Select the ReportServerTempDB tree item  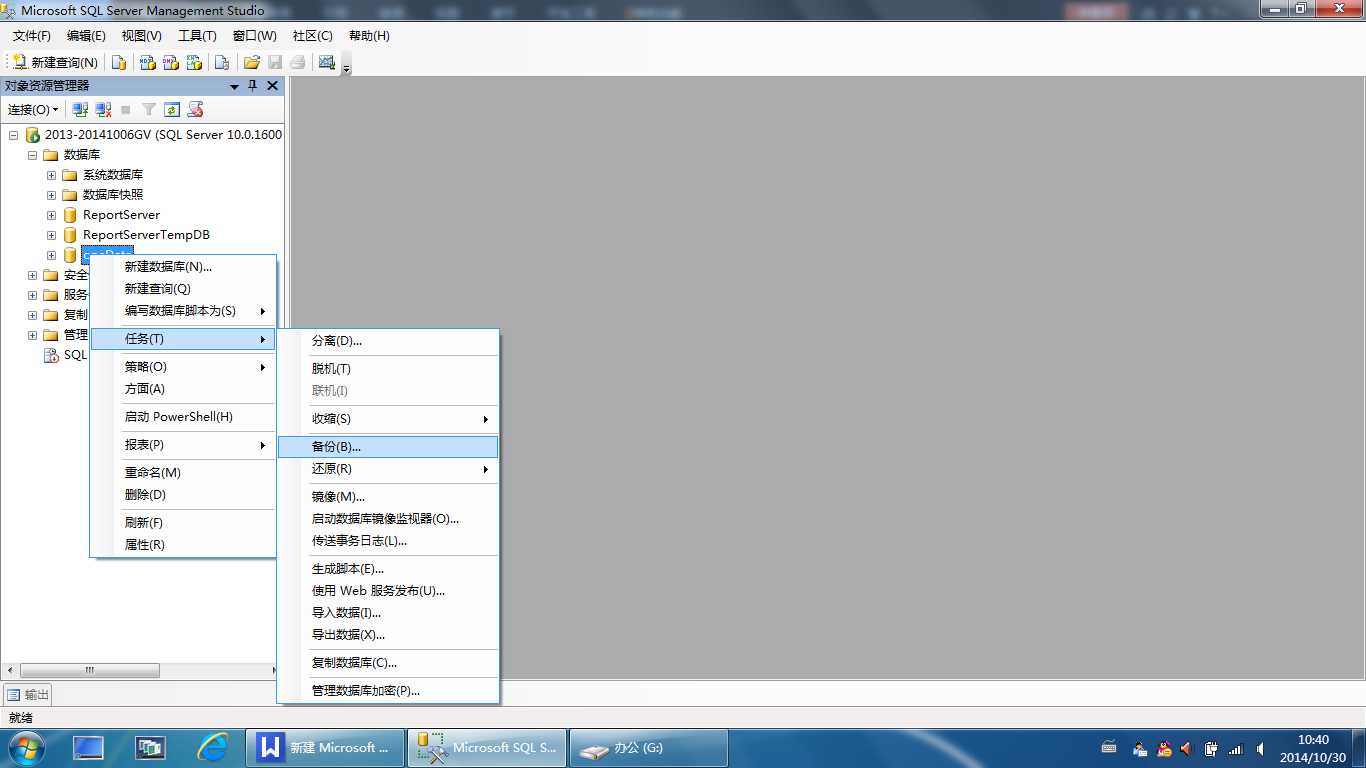(146, 235)
